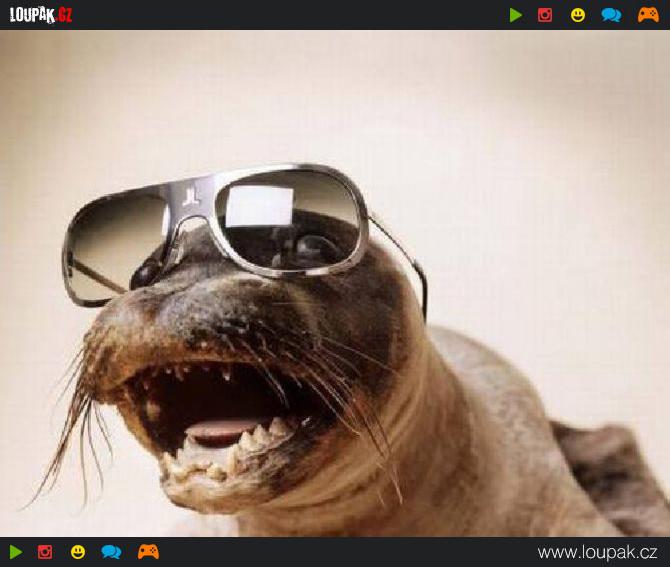The height and width of the screenshot is (567, 670).
Task: Click the green play icon in the top bar
Action: (x=516, y=15)
